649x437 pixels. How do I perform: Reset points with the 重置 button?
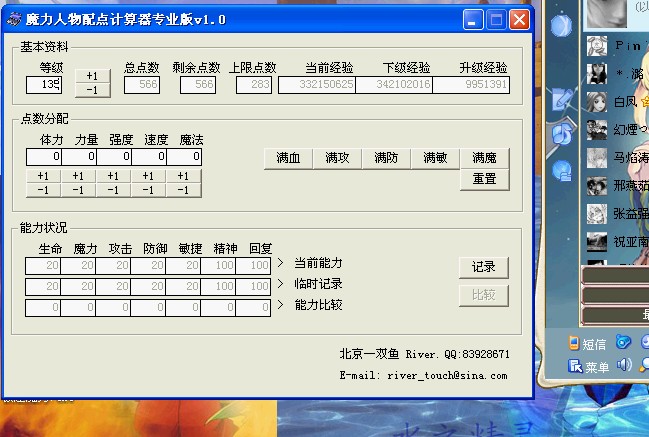tap(484, 179)
